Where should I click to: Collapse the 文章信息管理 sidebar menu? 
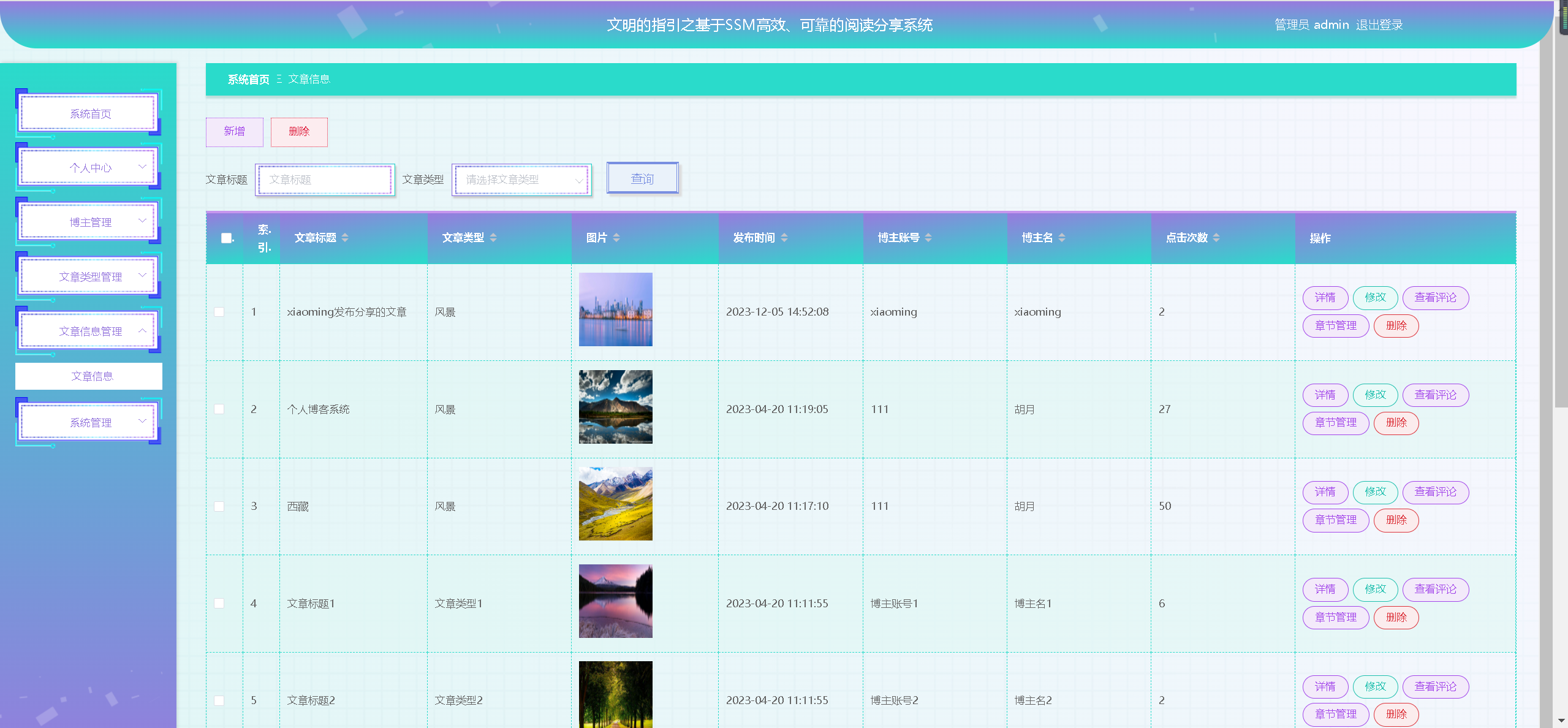(x=90, y=331)
